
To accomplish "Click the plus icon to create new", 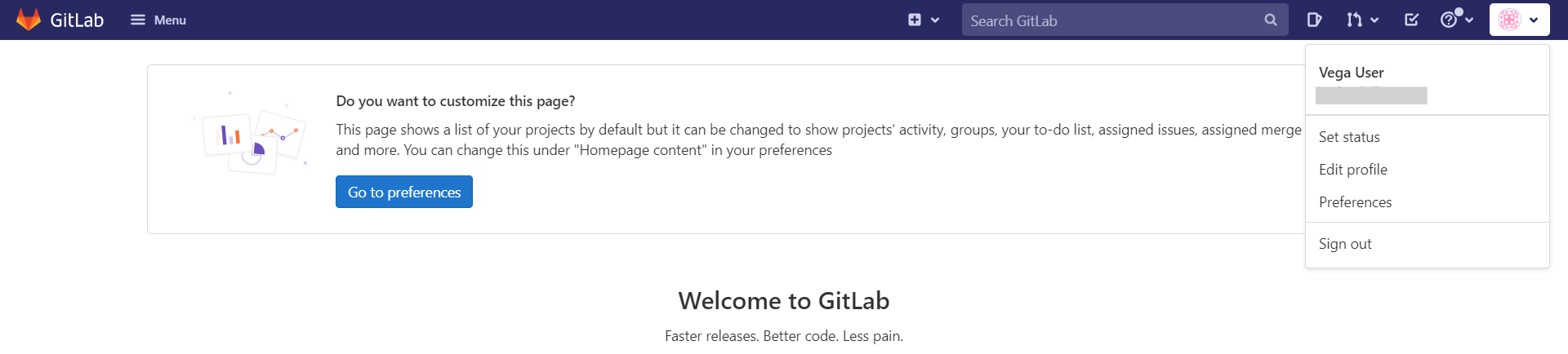I will [915, 20].
